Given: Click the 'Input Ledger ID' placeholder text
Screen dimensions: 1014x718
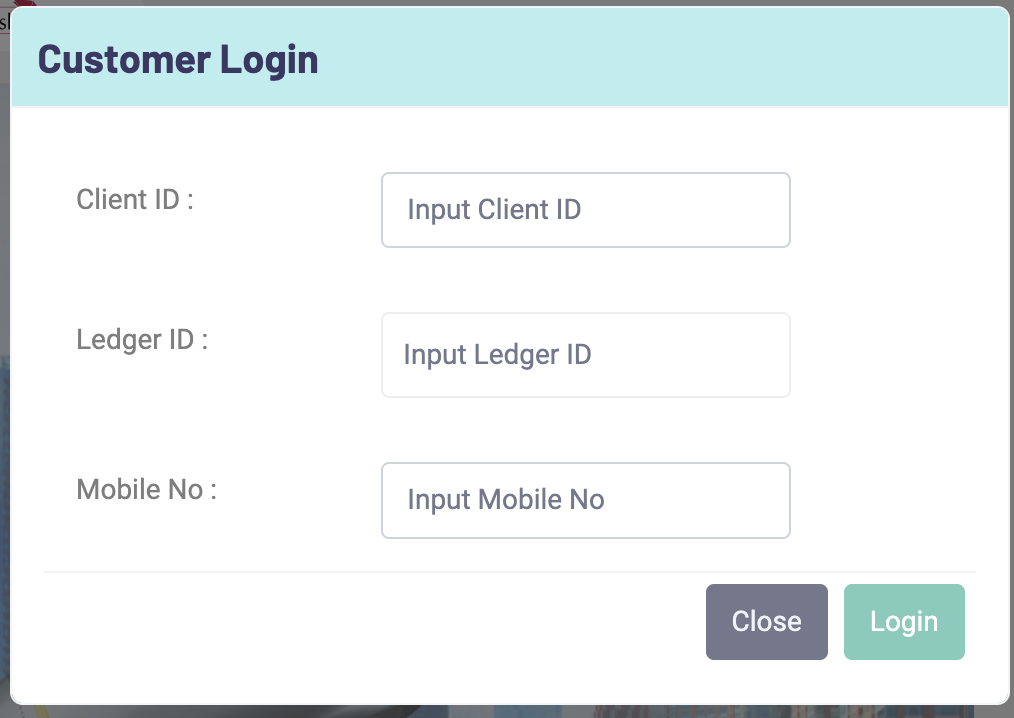Looking at the screenshot, I should point(497,355).
